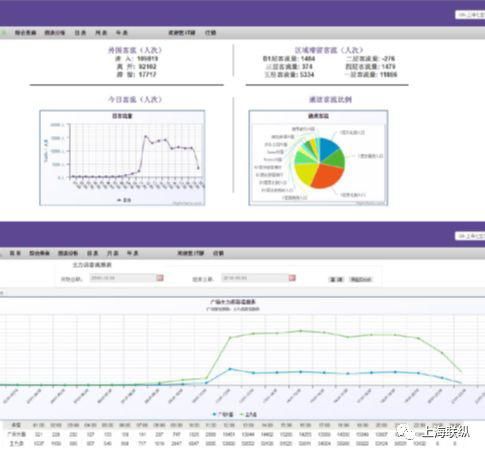Open the end date calendar picker icon
Viewport: 485px width, 454px height.
click(292, 278)
